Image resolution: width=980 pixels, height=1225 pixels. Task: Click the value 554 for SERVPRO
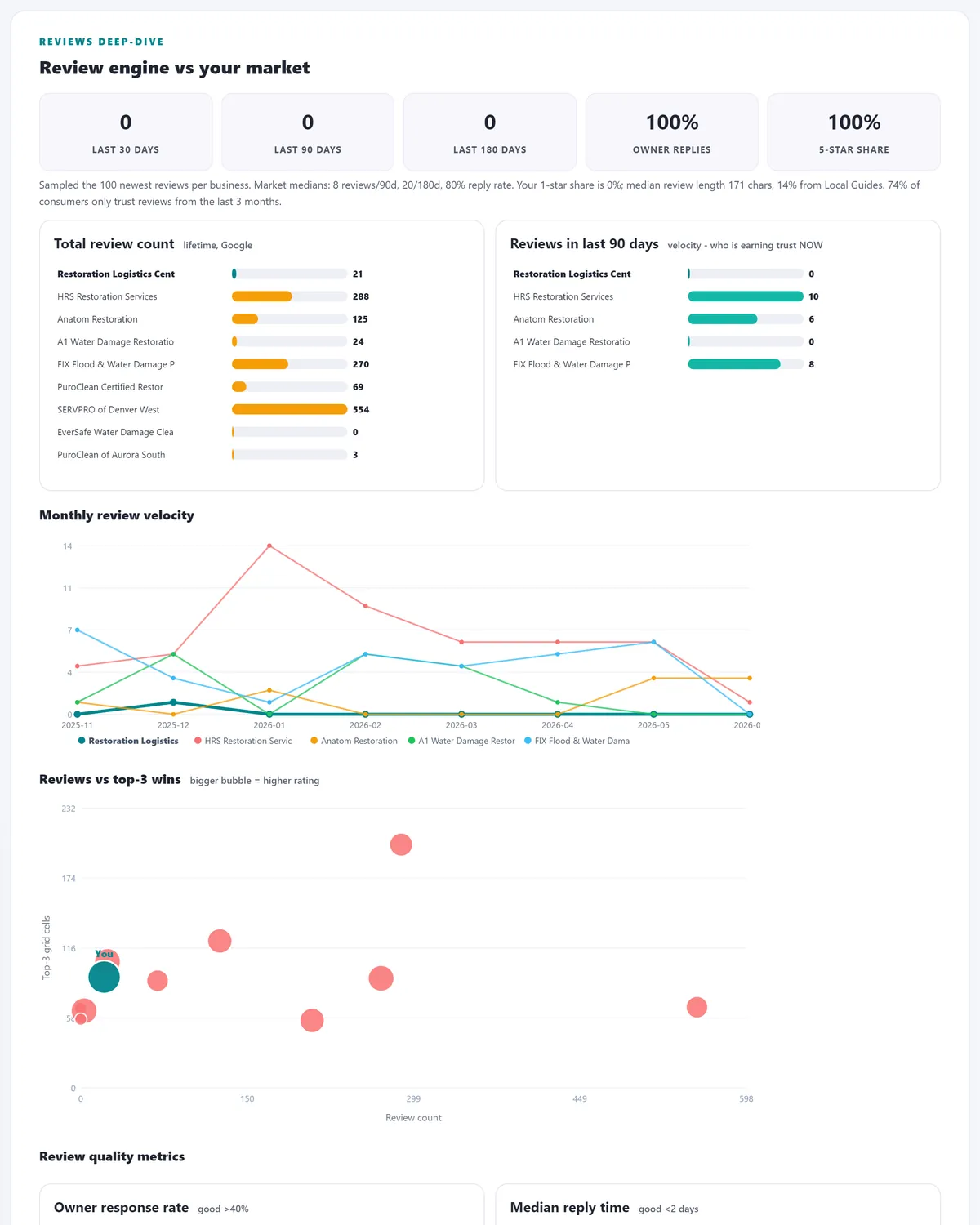coord(361,410)
